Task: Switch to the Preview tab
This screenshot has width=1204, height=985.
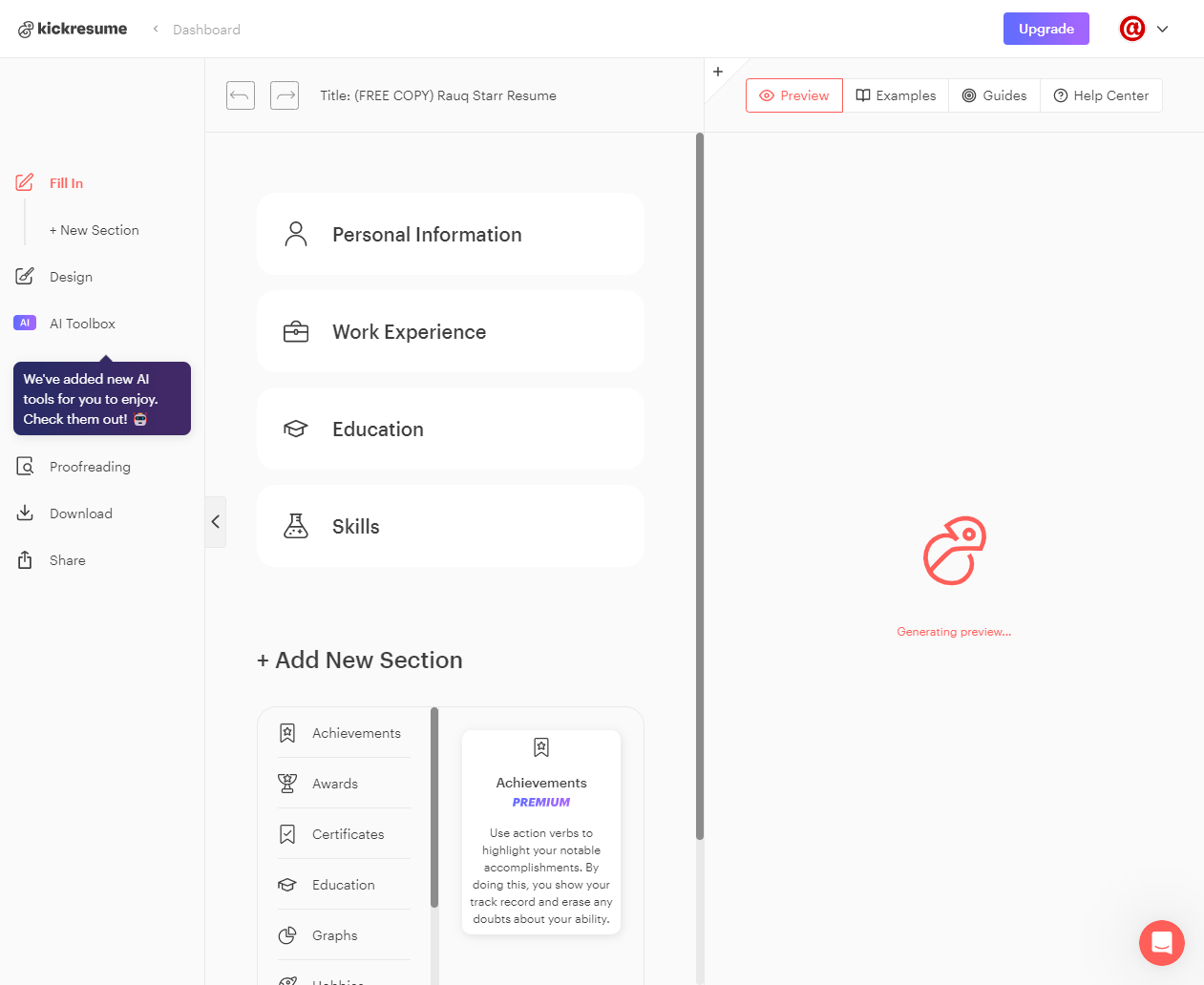Action: (794, 95)
